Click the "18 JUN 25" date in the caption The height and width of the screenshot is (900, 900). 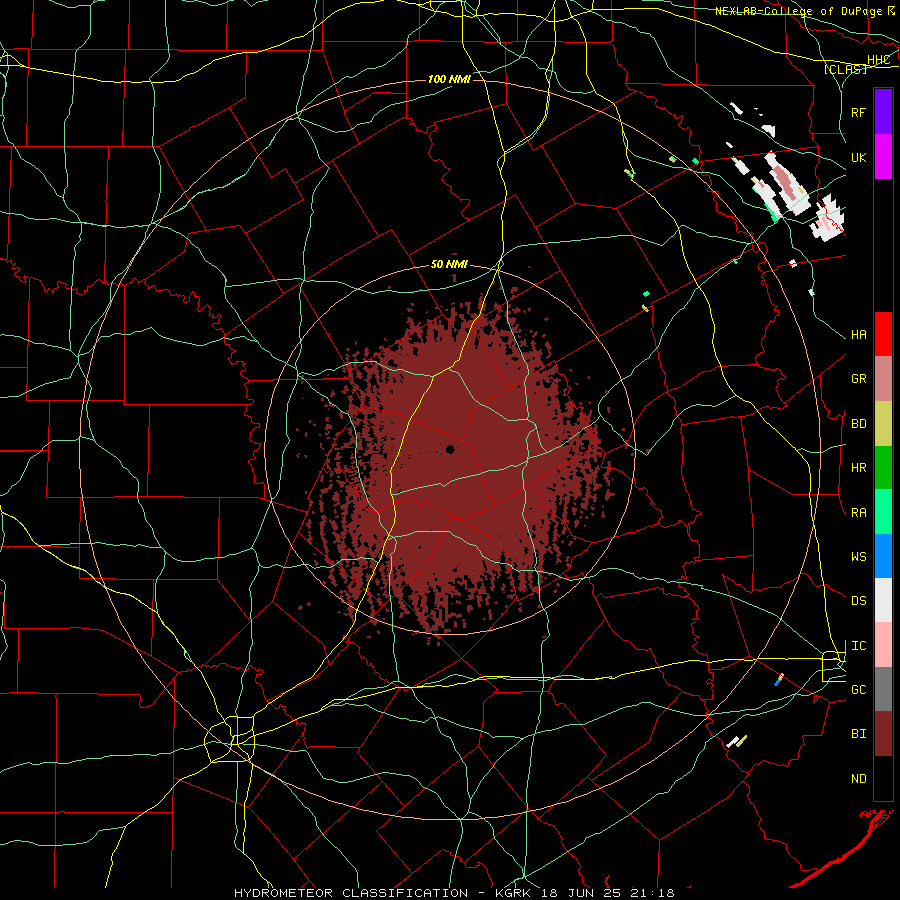pos(580,893)
